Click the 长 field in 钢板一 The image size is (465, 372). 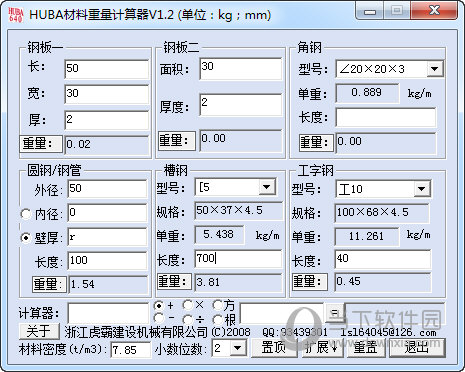click(x=107, y=69)
